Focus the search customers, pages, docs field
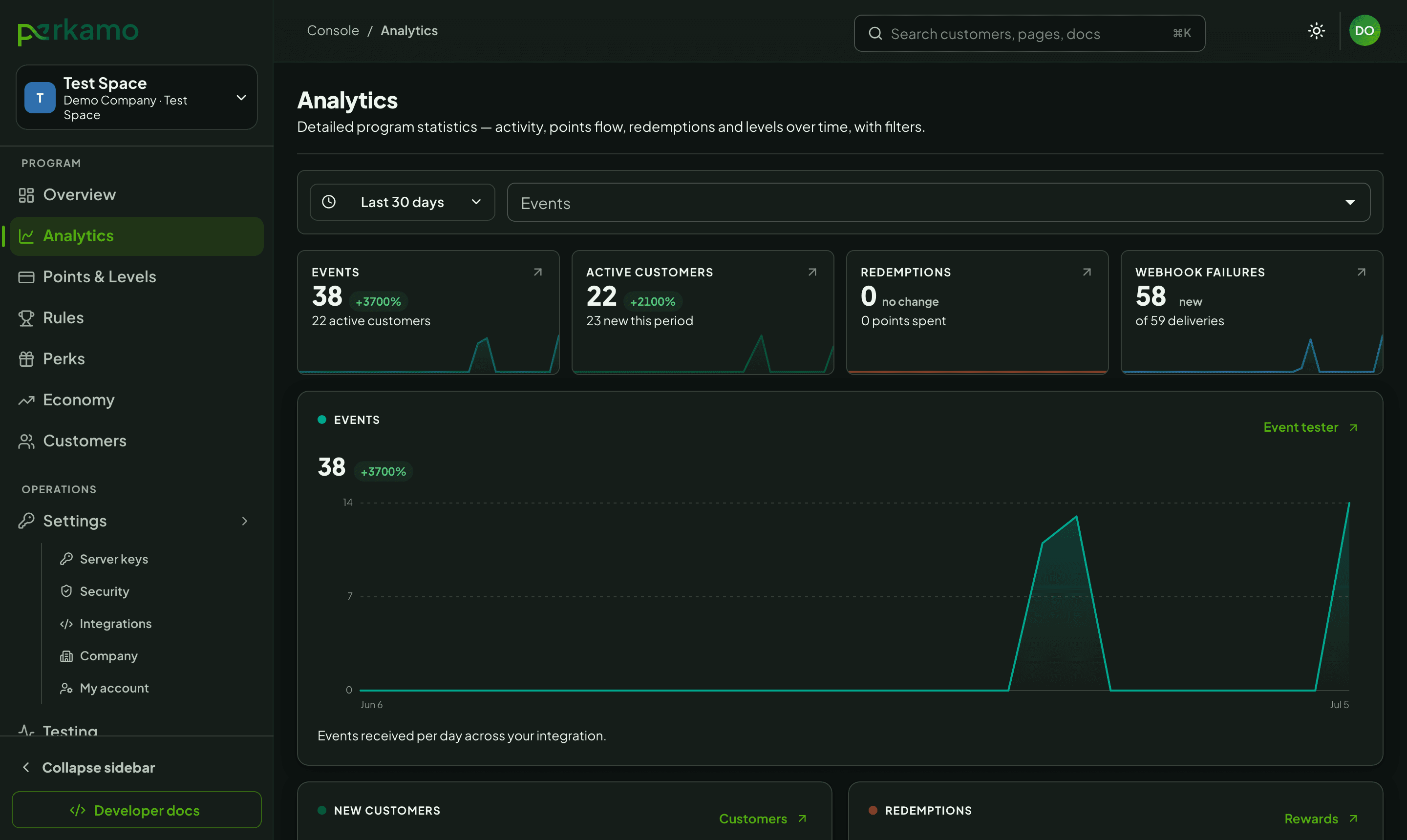 pos(1029,33)
